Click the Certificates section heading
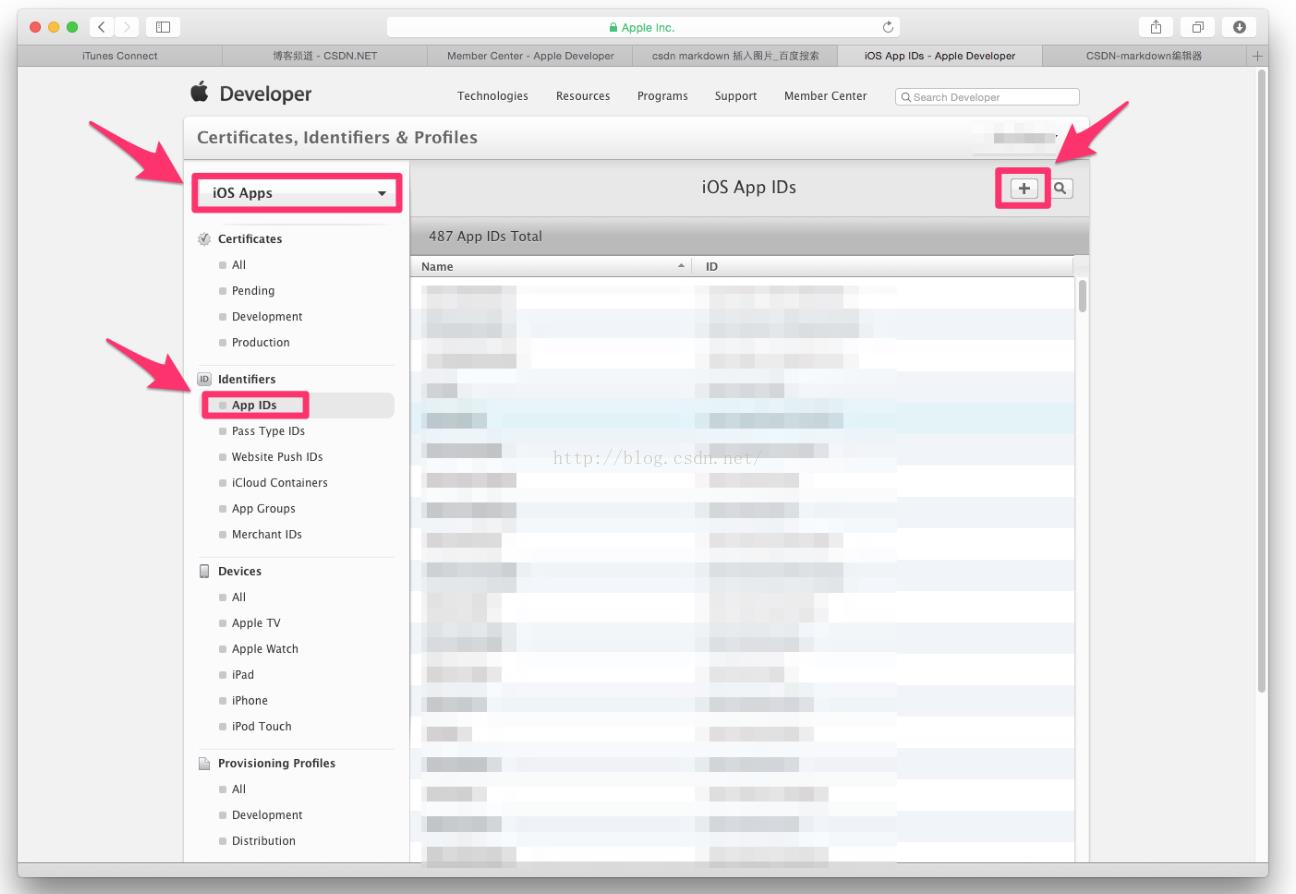 coord(250,239)
